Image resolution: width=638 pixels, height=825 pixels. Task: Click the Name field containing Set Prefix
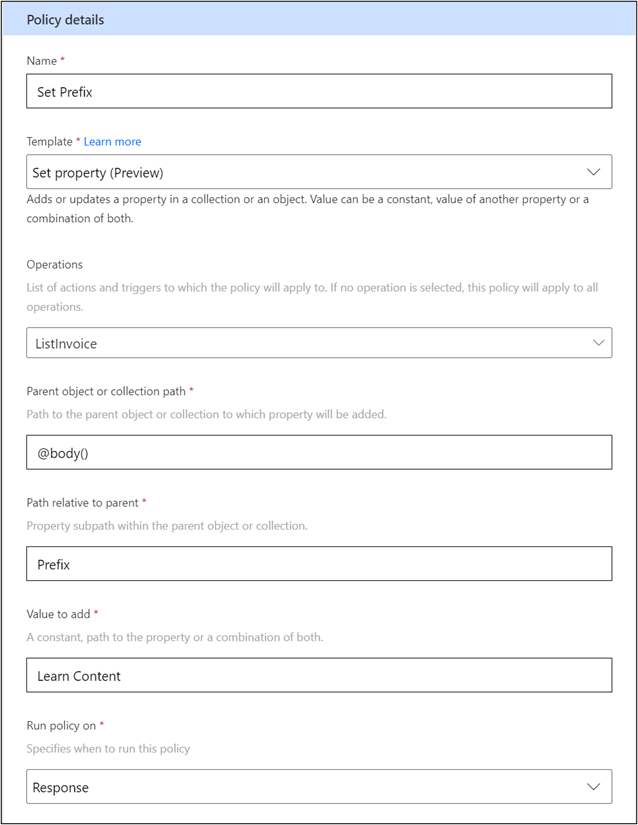319,91
